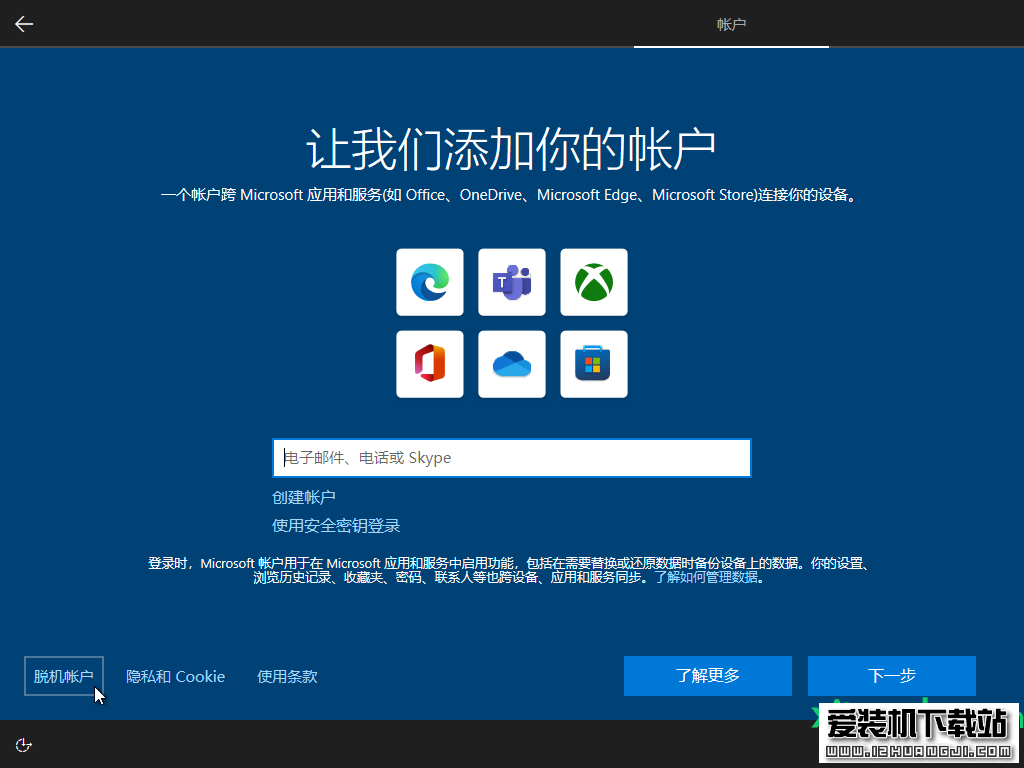Click the 了解更多 button

(708, 676)
